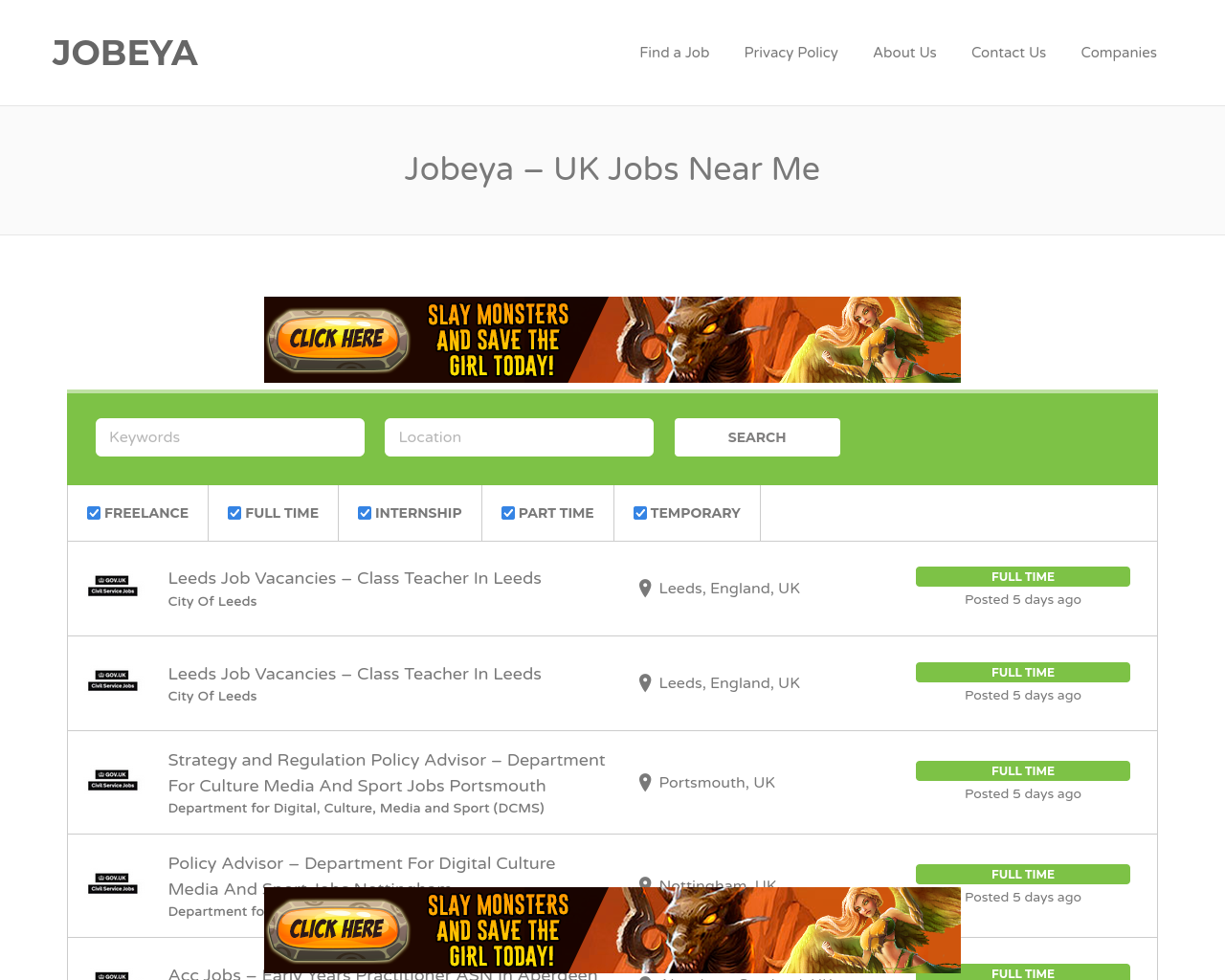Screen dimensions: 1225x980
Task: Uncheck the Full Time filter checkbox
Action: click(234, 513)
